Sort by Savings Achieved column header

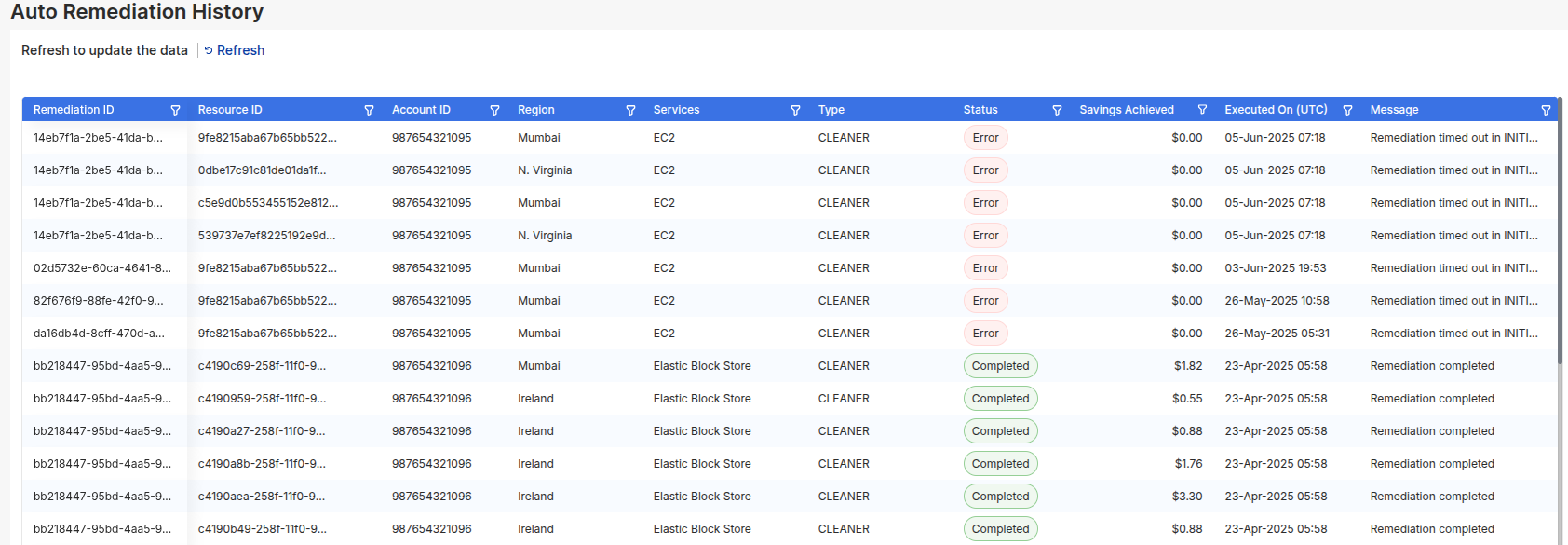point(1127,110)
